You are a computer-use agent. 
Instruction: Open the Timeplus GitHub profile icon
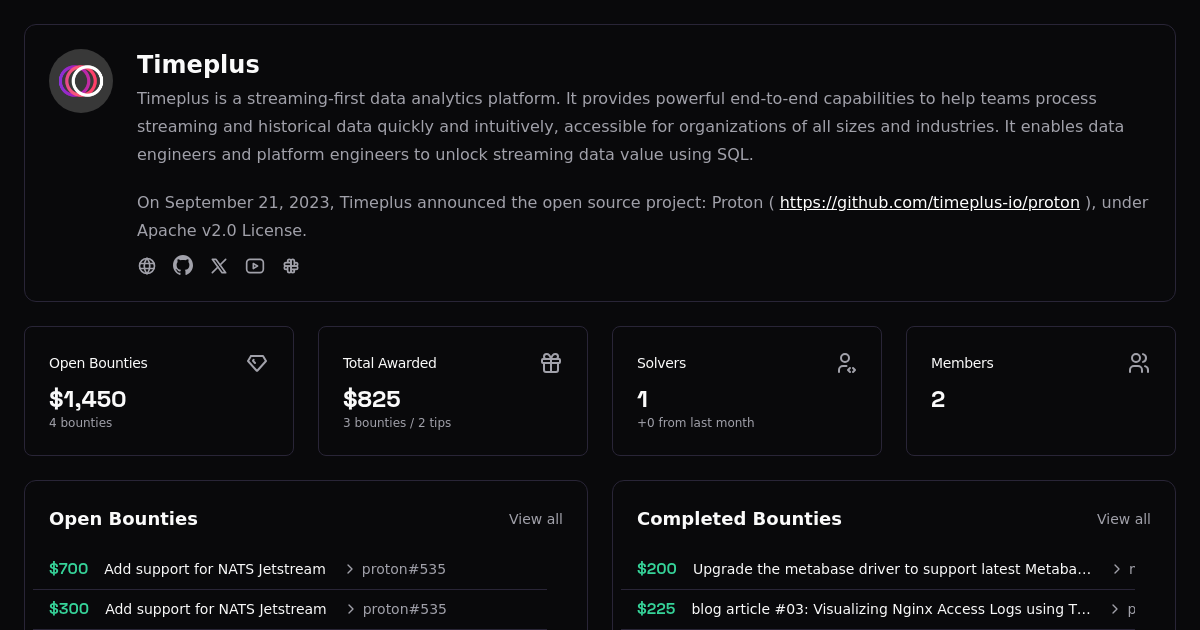click(183, 265)
